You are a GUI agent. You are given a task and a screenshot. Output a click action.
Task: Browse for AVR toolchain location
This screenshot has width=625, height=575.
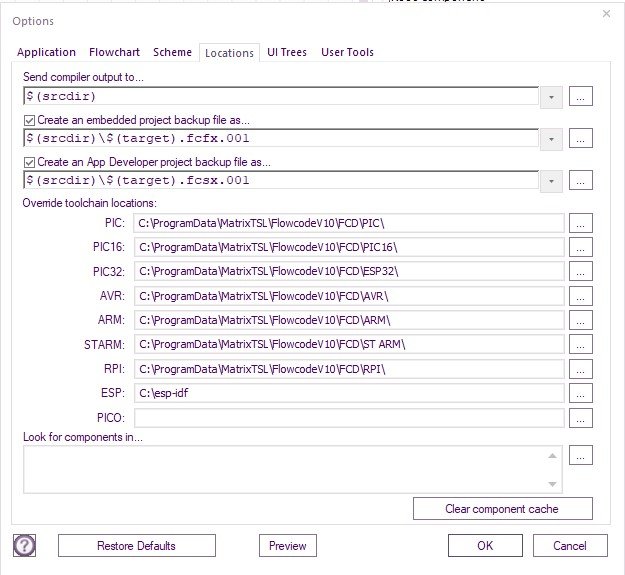tap(582, 295)
